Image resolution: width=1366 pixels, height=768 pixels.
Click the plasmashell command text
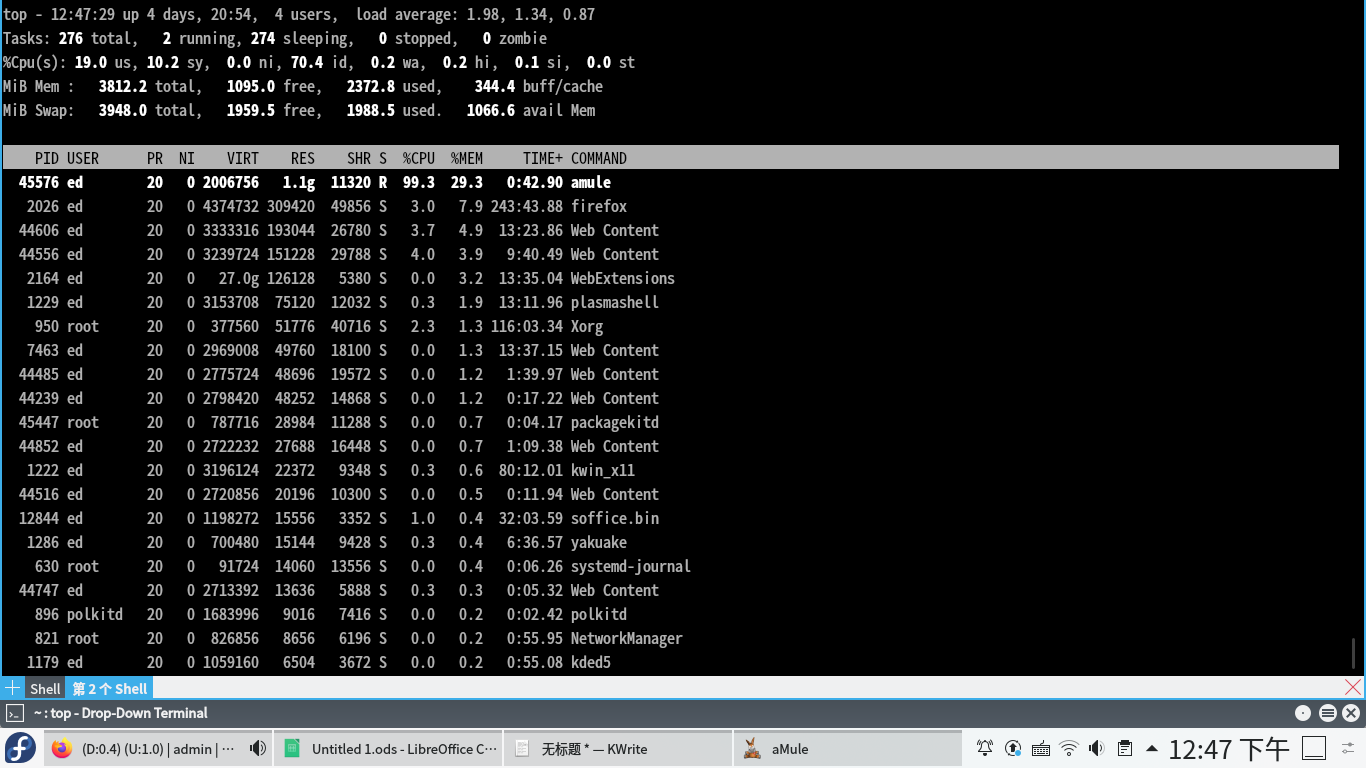click(x=615, y=302)
